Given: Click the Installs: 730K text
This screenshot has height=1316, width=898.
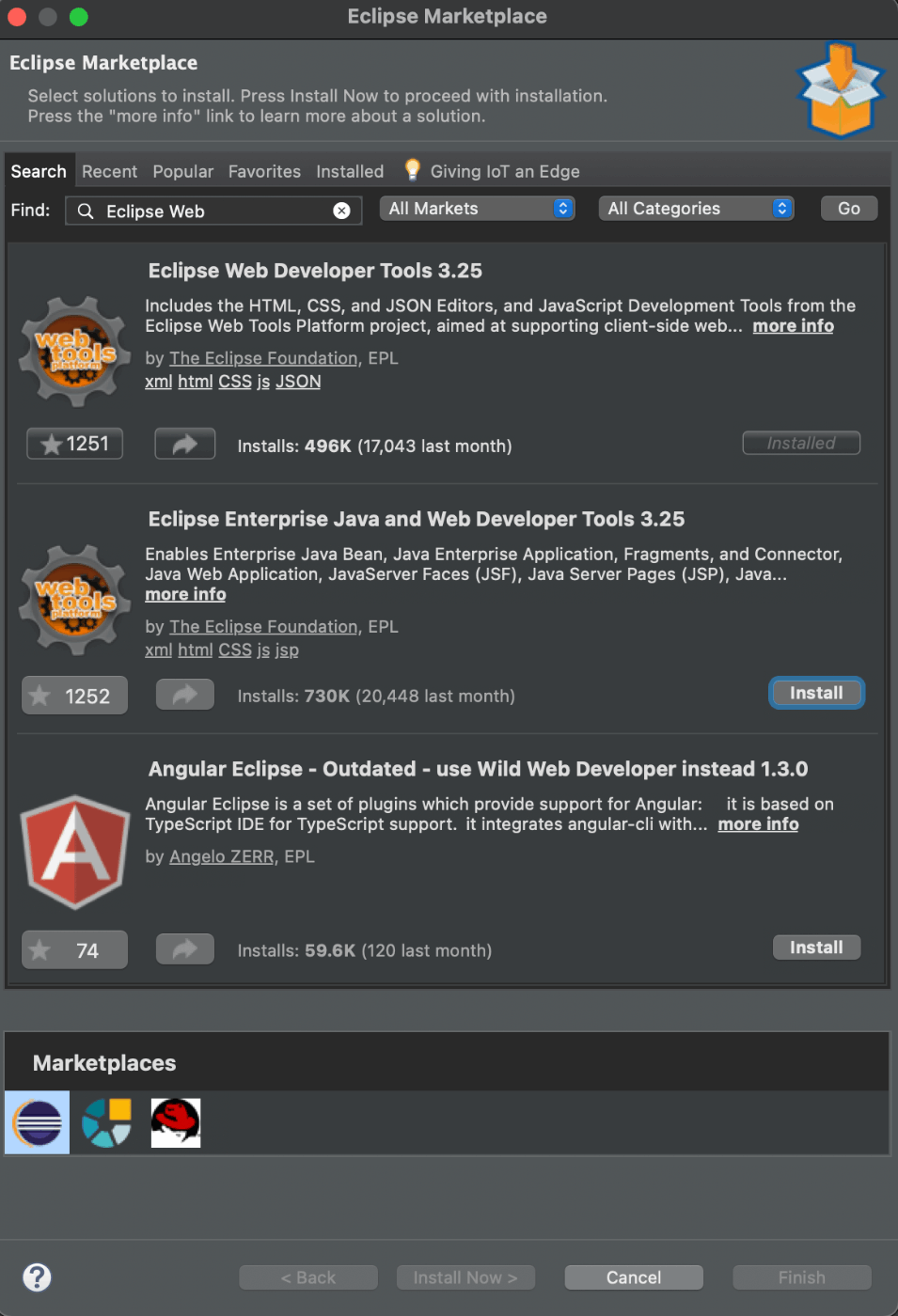Looking at the screenshot, I should click(376, 696).
